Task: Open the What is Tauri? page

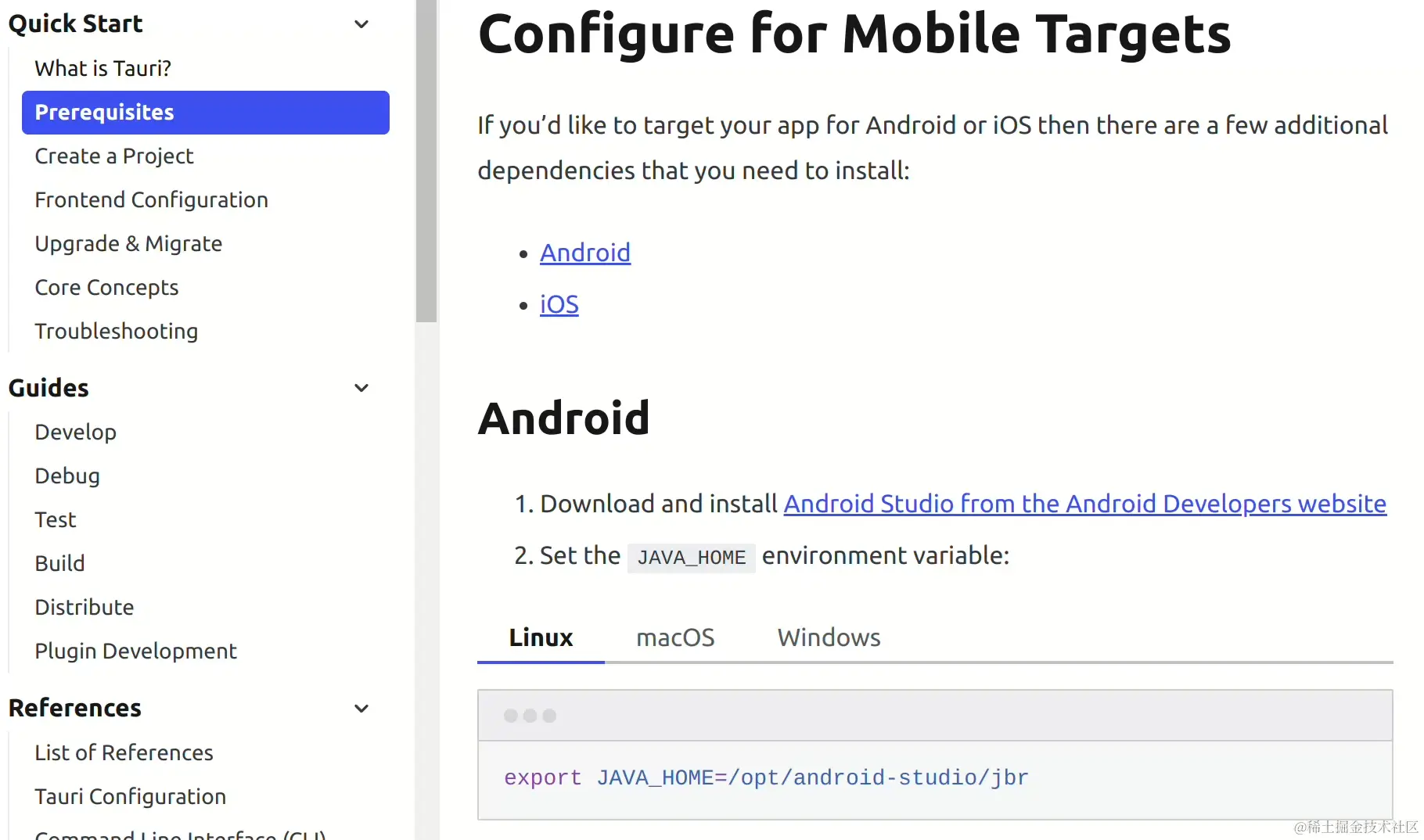Action: (103, 69)
